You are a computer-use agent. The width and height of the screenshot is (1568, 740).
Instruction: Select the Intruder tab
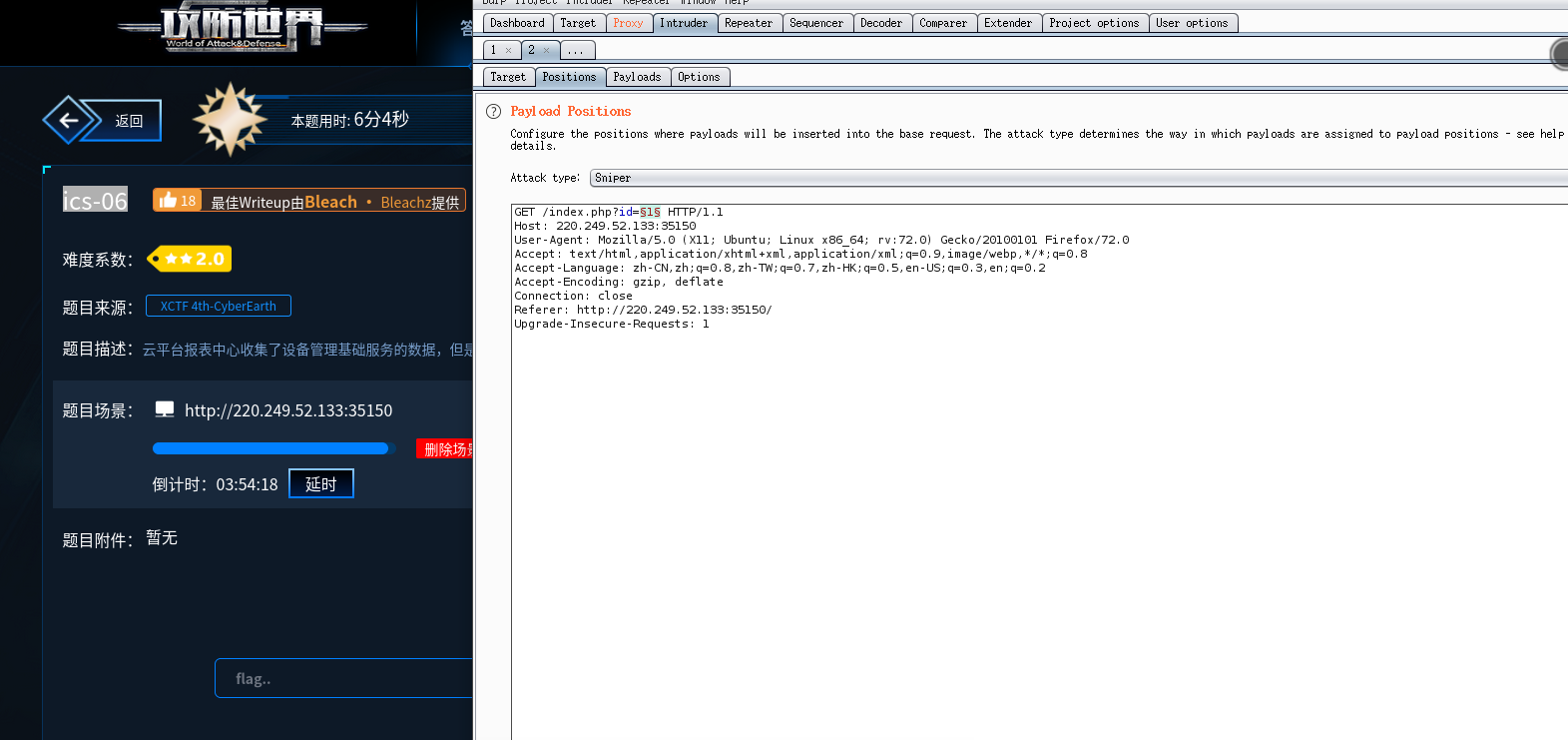684,23
